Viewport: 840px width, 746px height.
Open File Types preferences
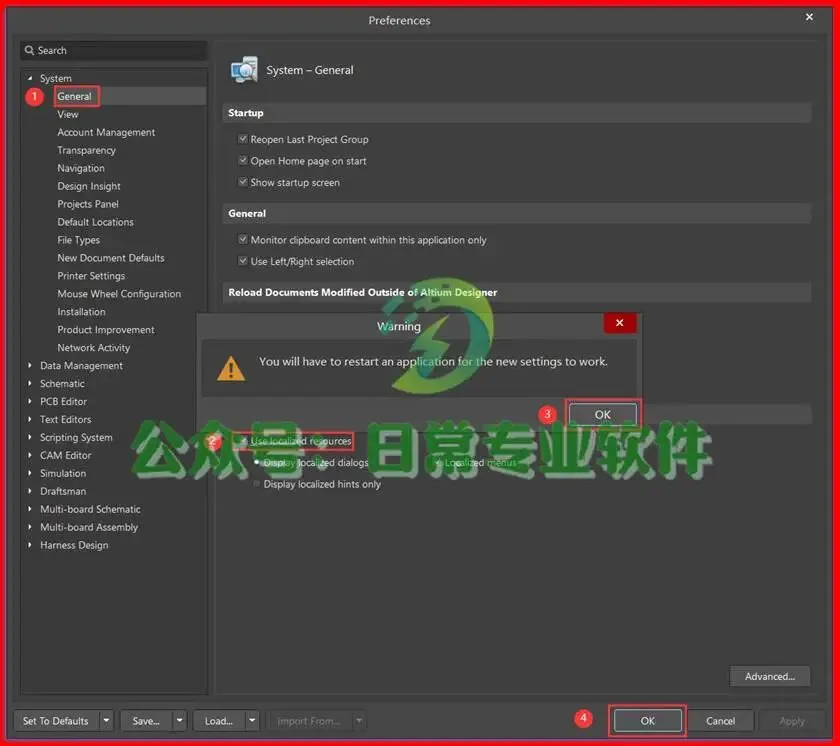pos(78,240)
